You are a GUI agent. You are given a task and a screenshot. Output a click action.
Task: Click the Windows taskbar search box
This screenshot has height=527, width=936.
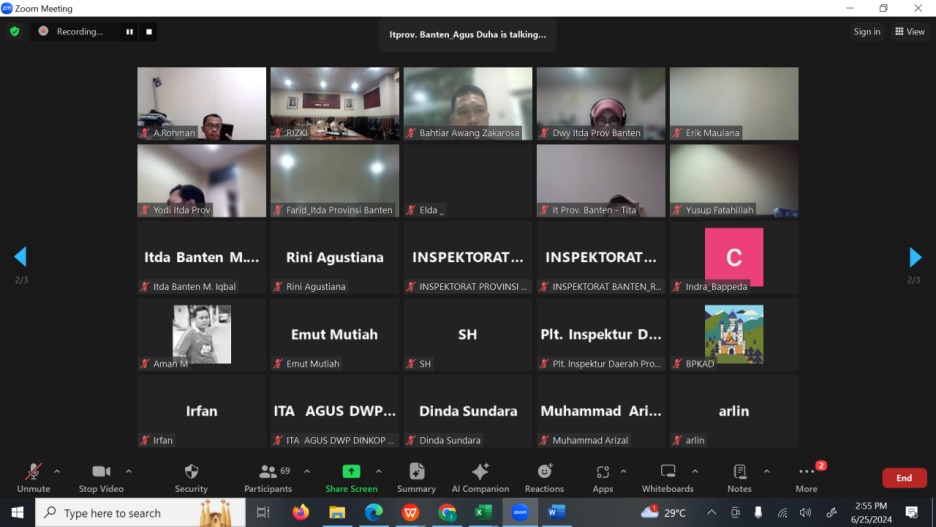125,513
